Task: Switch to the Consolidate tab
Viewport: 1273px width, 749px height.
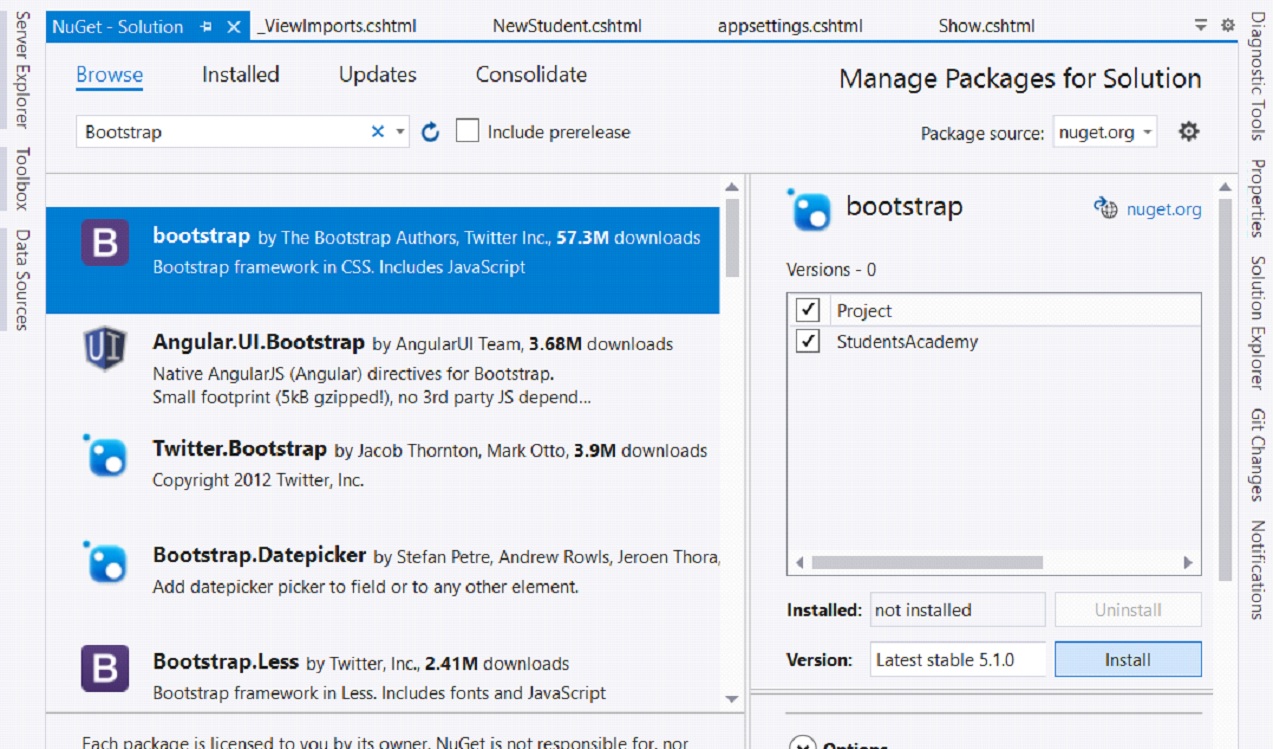Action: point(531,75)
